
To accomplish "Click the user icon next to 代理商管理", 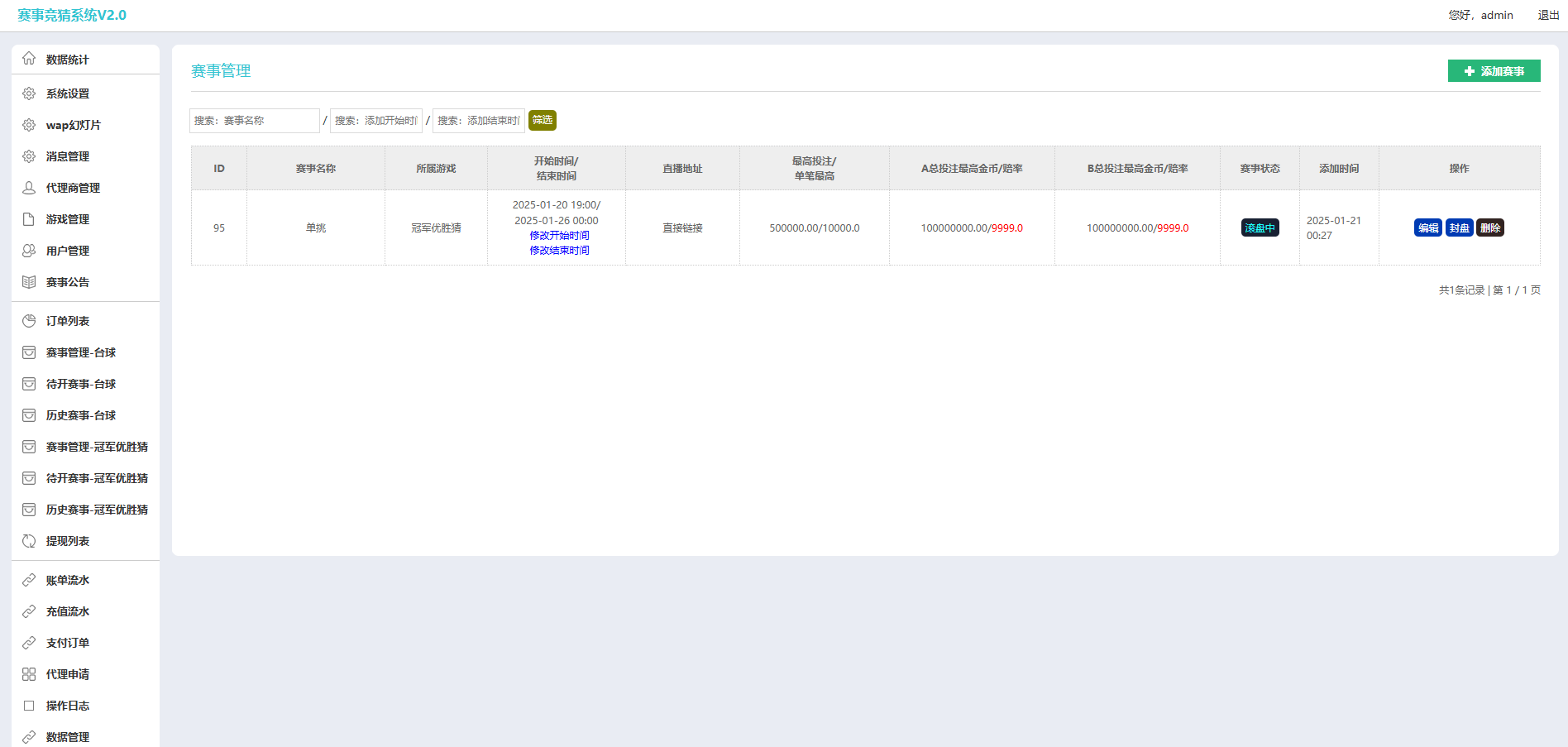I will pyautogui.click(x=29, y=188).
